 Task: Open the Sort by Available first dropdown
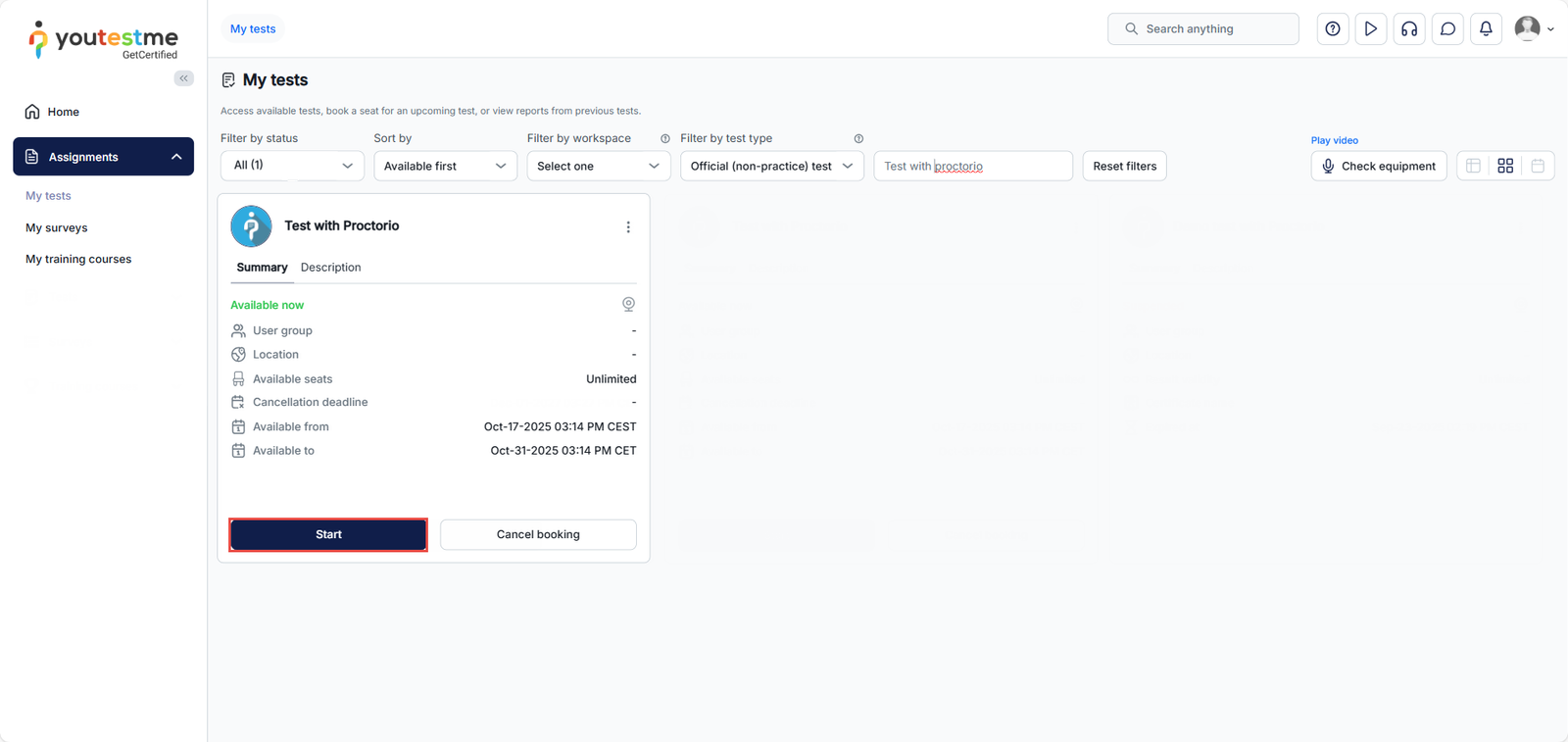[x=445, y=166]
